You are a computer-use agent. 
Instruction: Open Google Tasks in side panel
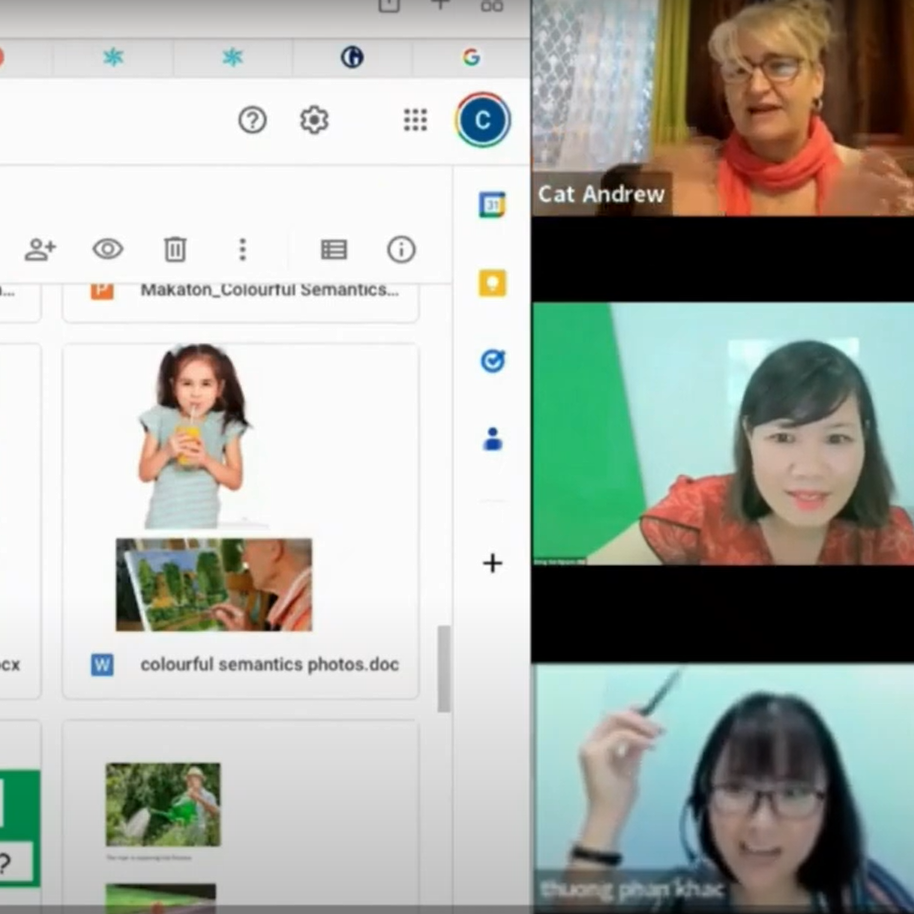point(492,361)
